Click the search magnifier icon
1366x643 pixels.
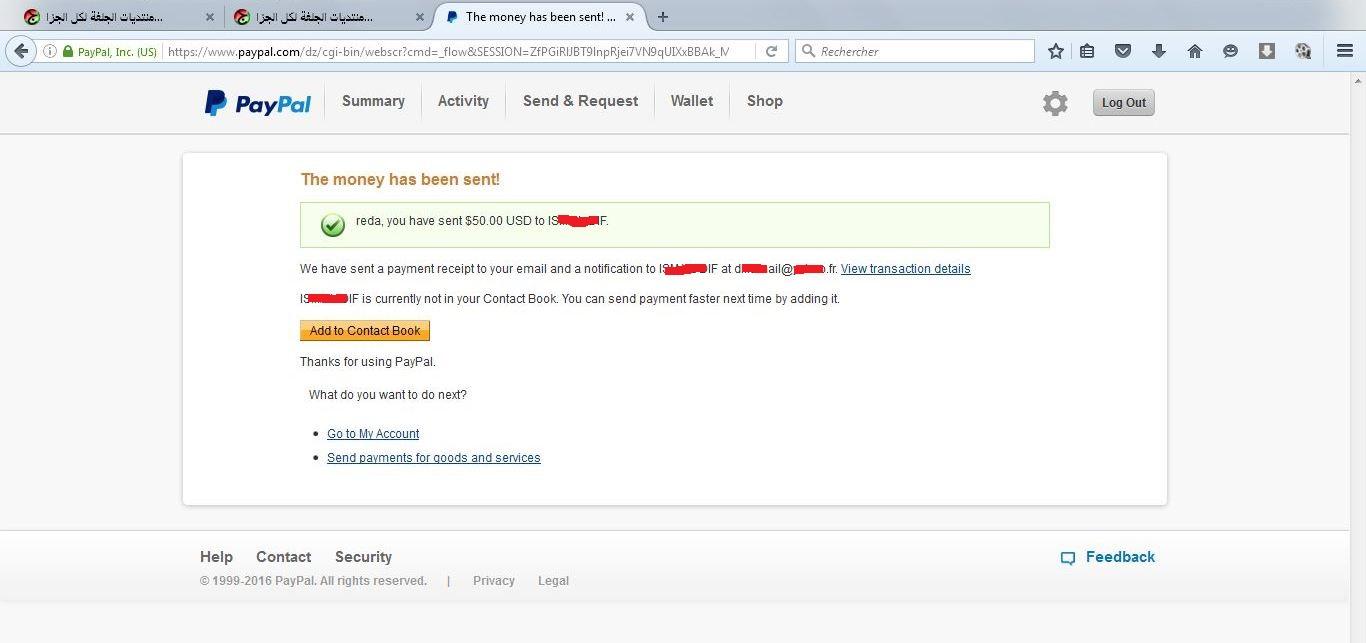coord(809,51)
